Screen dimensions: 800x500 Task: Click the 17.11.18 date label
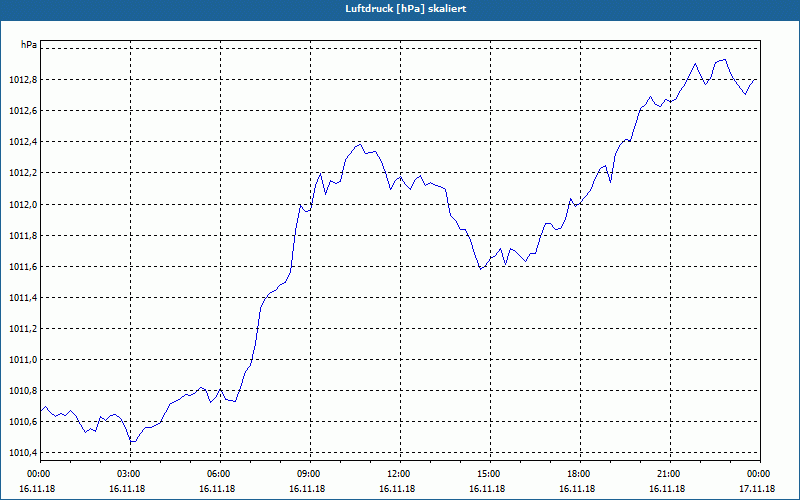(757, 489)
